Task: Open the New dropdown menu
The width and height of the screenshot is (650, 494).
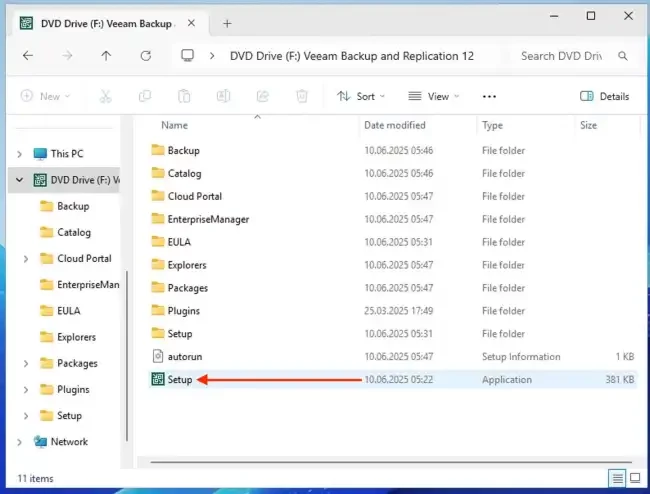Action: point(46,96)
